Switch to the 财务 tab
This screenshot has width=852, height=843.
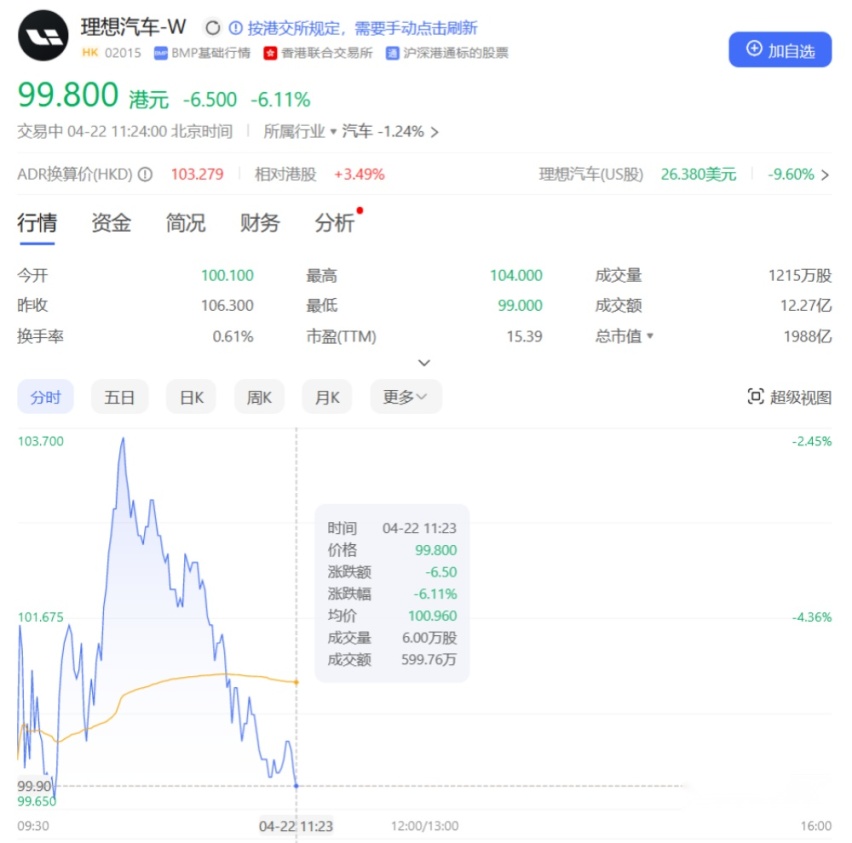click(x=260, y=223)
